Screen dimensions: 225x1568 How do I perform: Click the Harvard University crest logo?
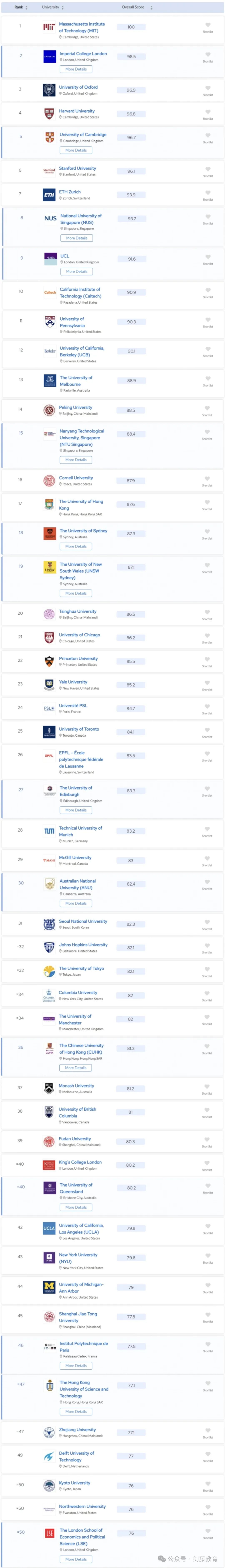49,114
